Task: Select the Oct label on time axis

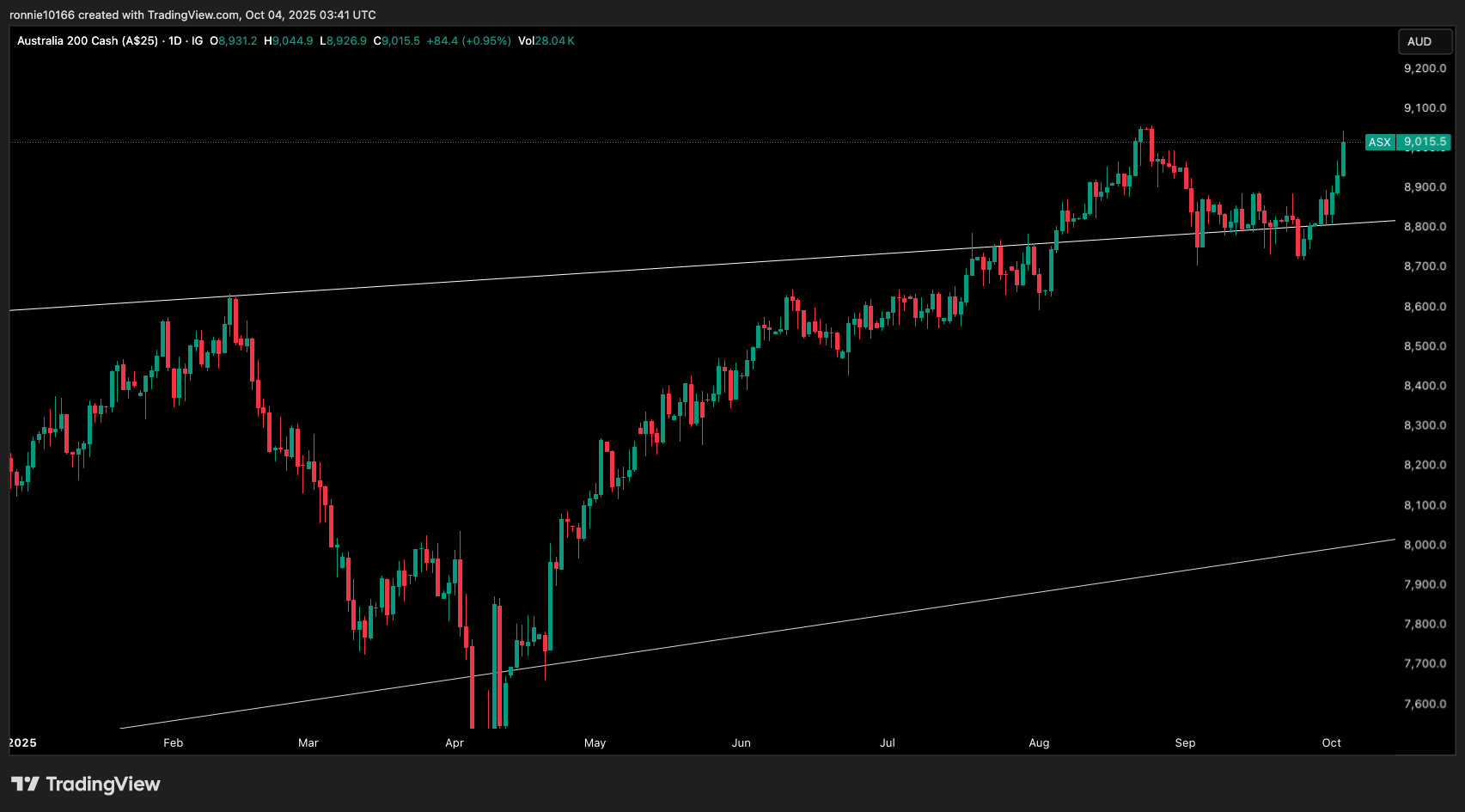Action: tap(1331, 742)
